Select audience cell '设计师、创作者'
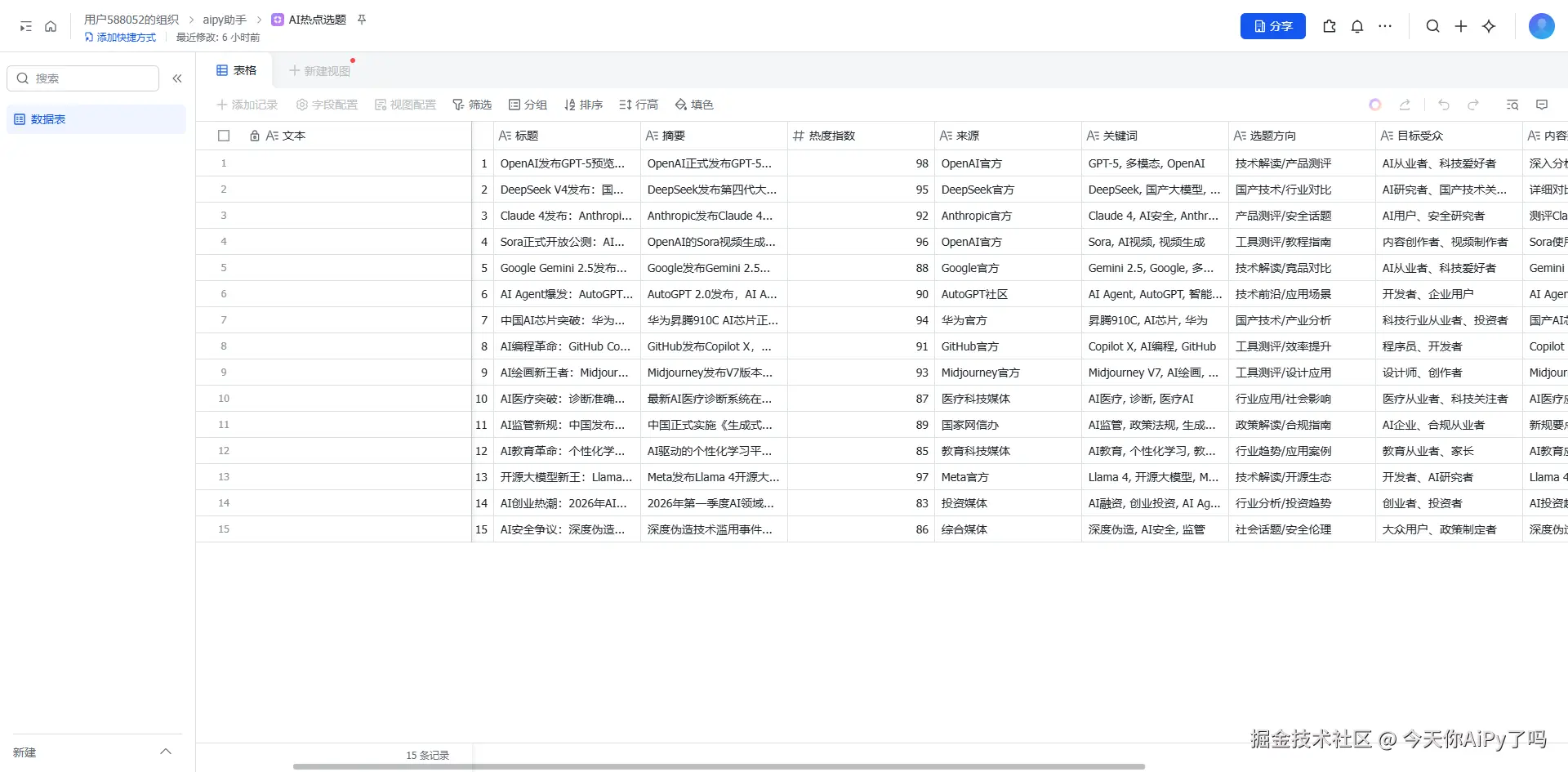The width and height of the screenshot is (1568, 772). pos(1449,373)
